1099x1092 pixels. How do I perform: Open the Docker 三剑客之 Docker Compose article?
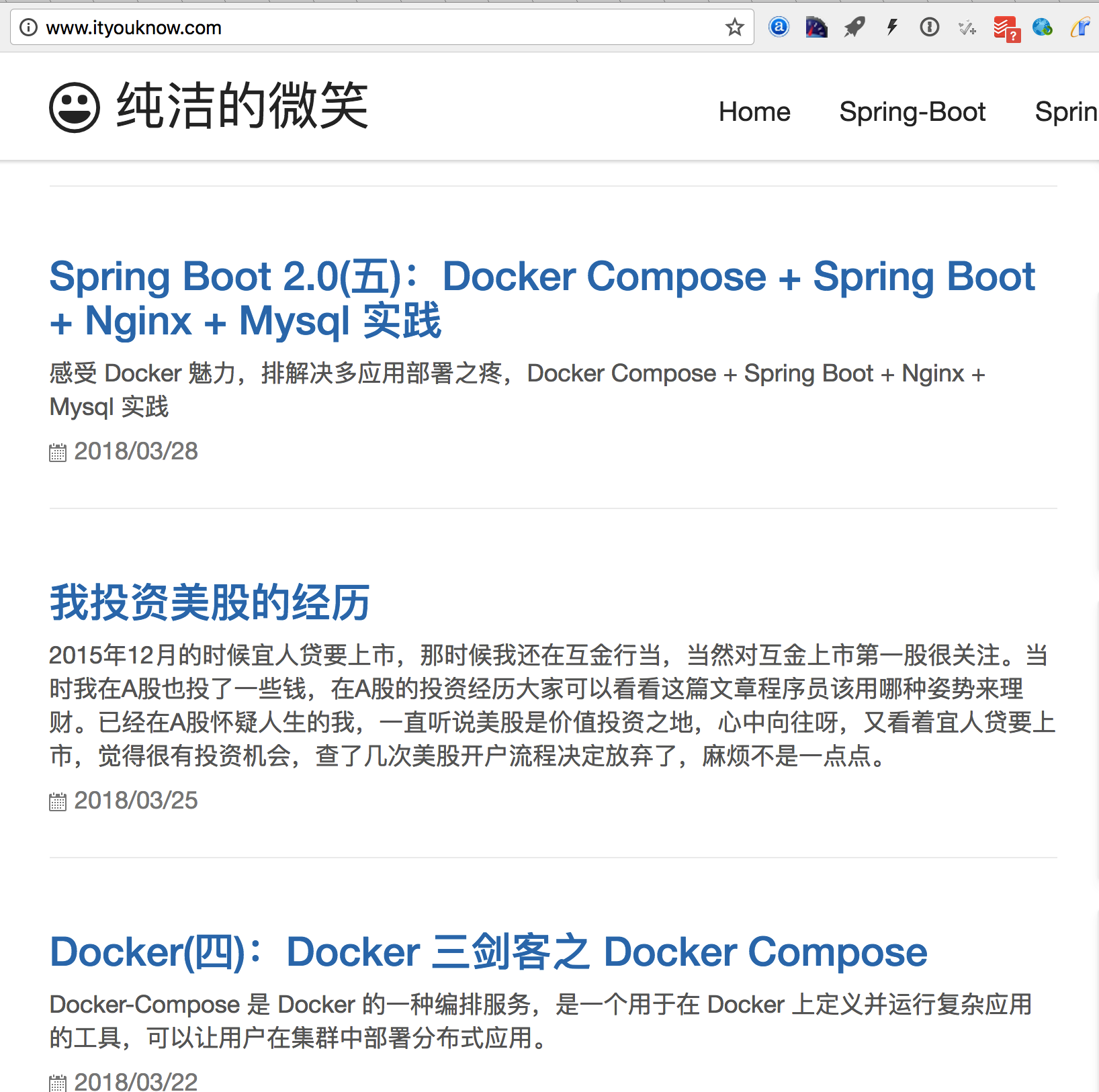point(487,952)
